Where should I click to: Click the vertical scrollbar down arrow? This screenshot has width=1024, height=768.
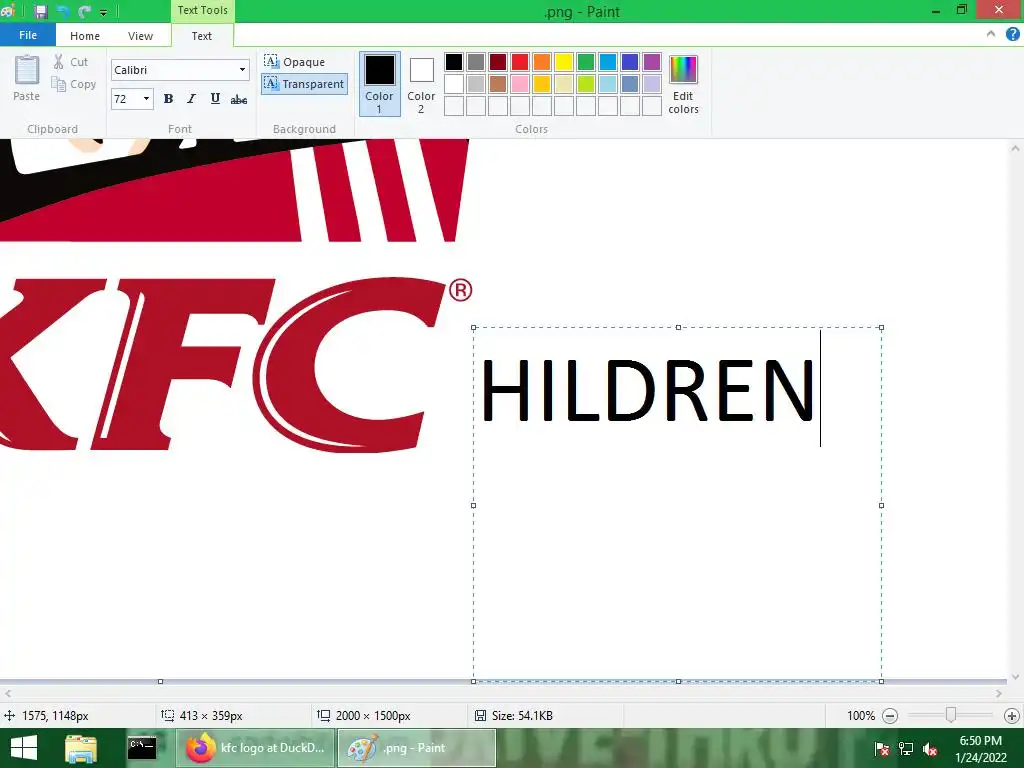tap(1015, 677)
